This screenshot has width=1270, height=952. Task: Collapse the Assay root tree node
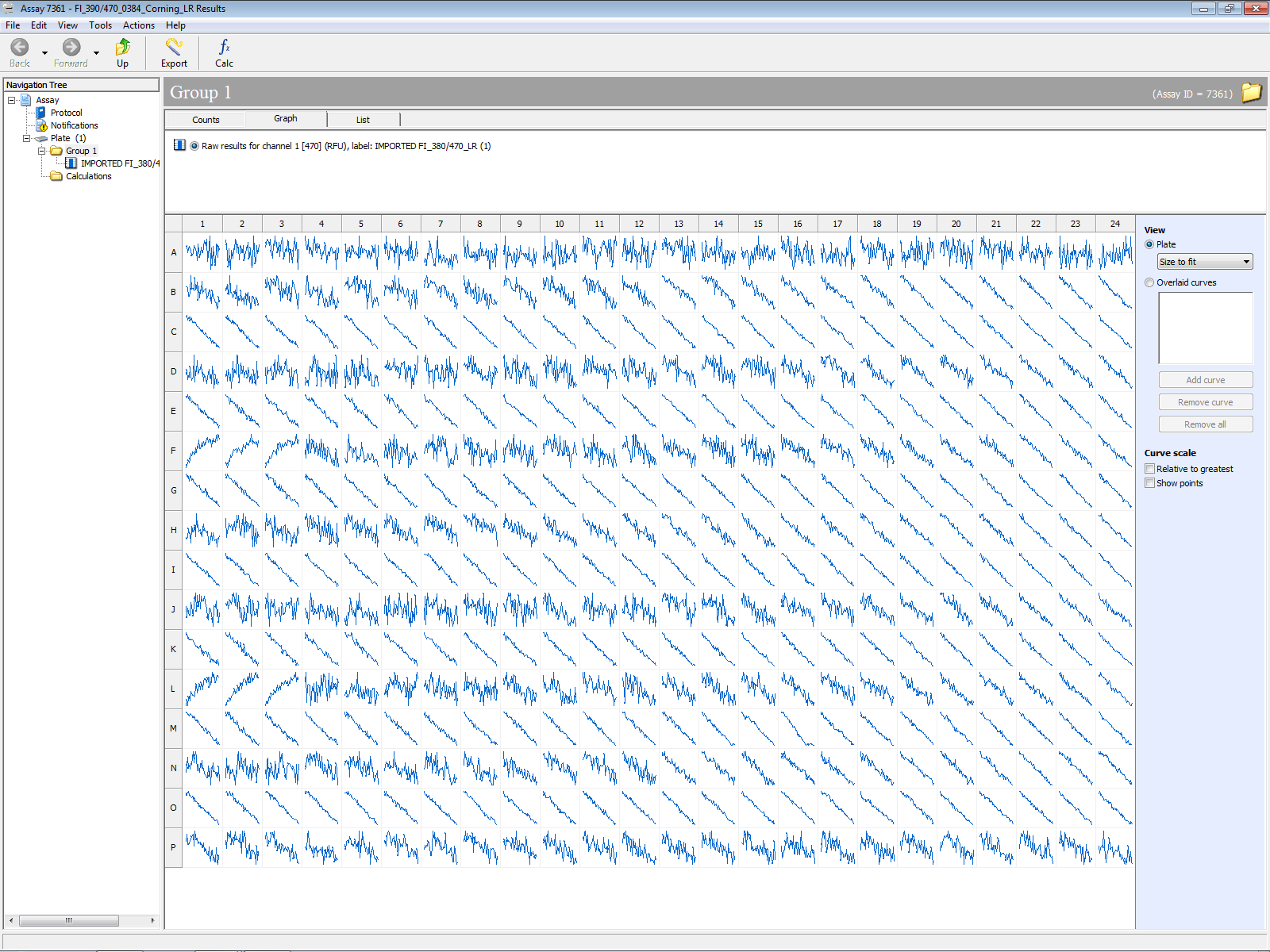point(11,100)
